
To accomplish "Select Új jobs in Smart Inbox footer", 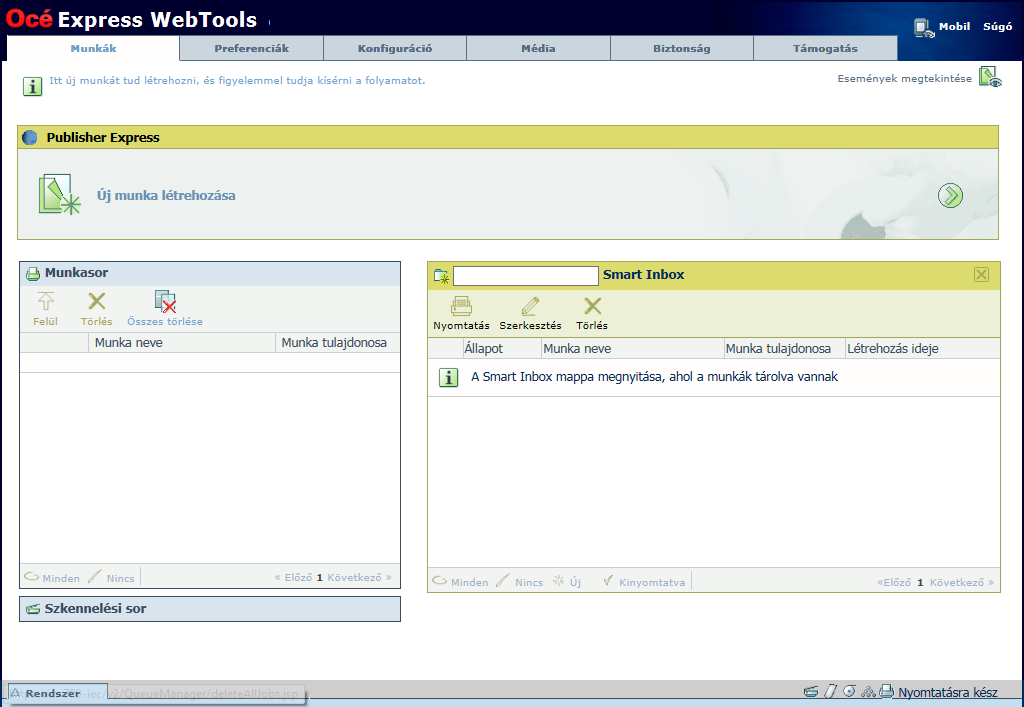I will (x=567, y=582).
